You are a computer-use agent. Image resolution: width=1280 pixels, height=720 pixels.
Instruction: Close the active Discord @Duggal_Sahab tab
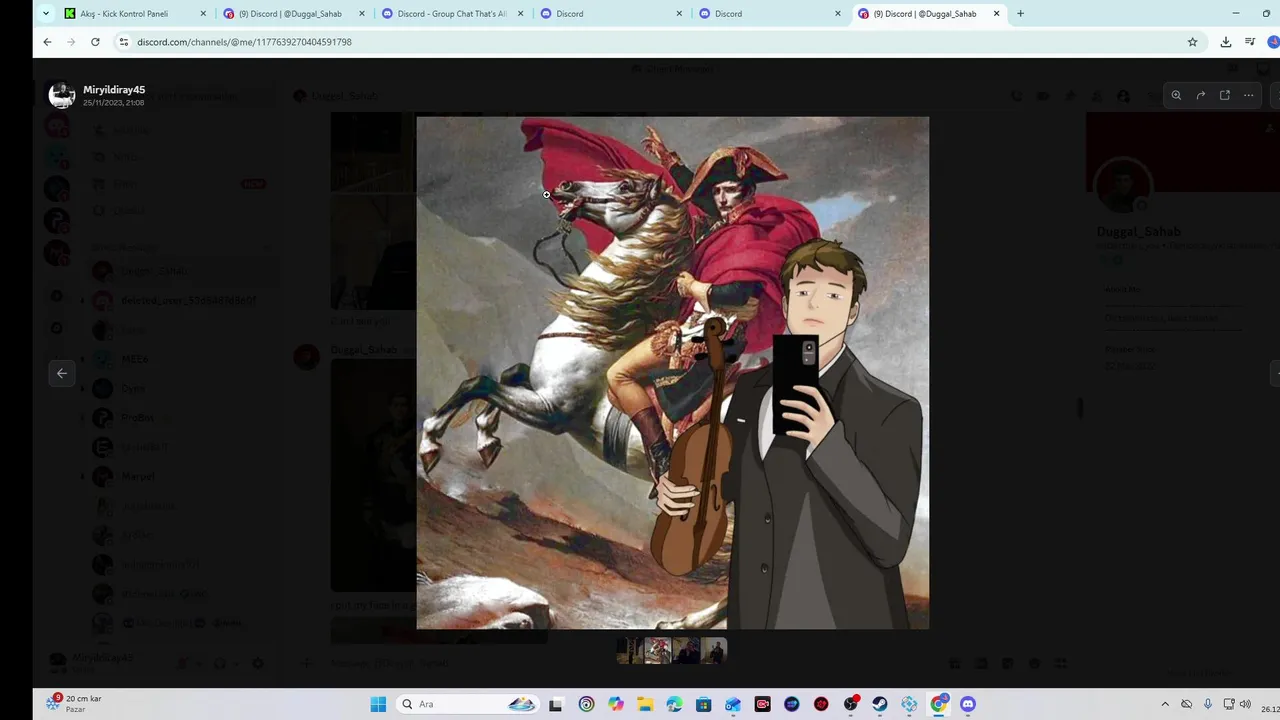996,14
